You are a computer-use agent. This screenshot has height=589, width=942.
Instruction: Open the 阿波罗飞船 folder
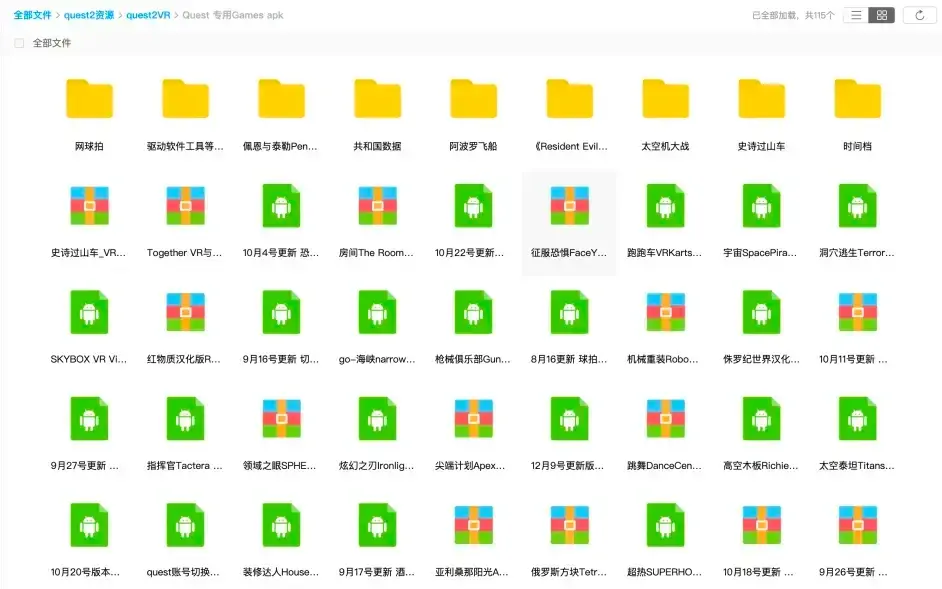coord(473,100)
